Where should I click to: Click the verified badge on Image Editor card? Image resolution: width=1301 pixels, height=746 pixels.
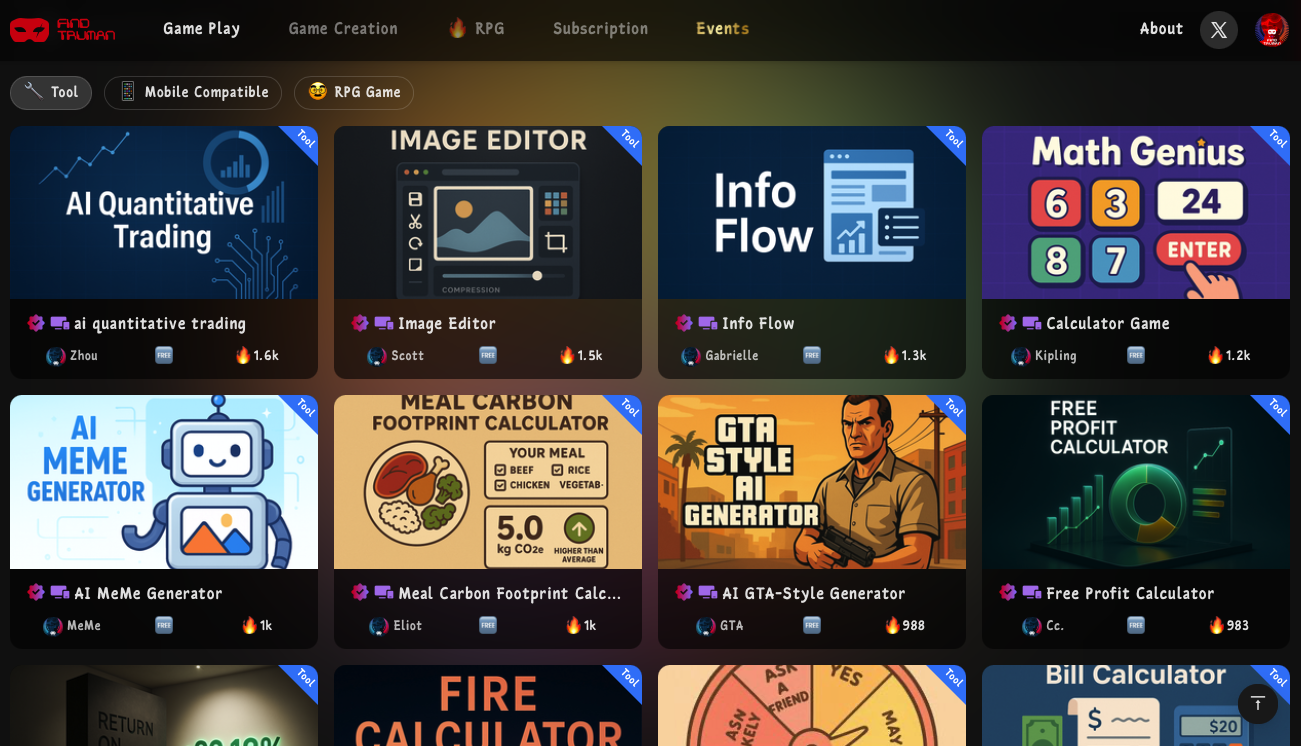coord(360,323)
